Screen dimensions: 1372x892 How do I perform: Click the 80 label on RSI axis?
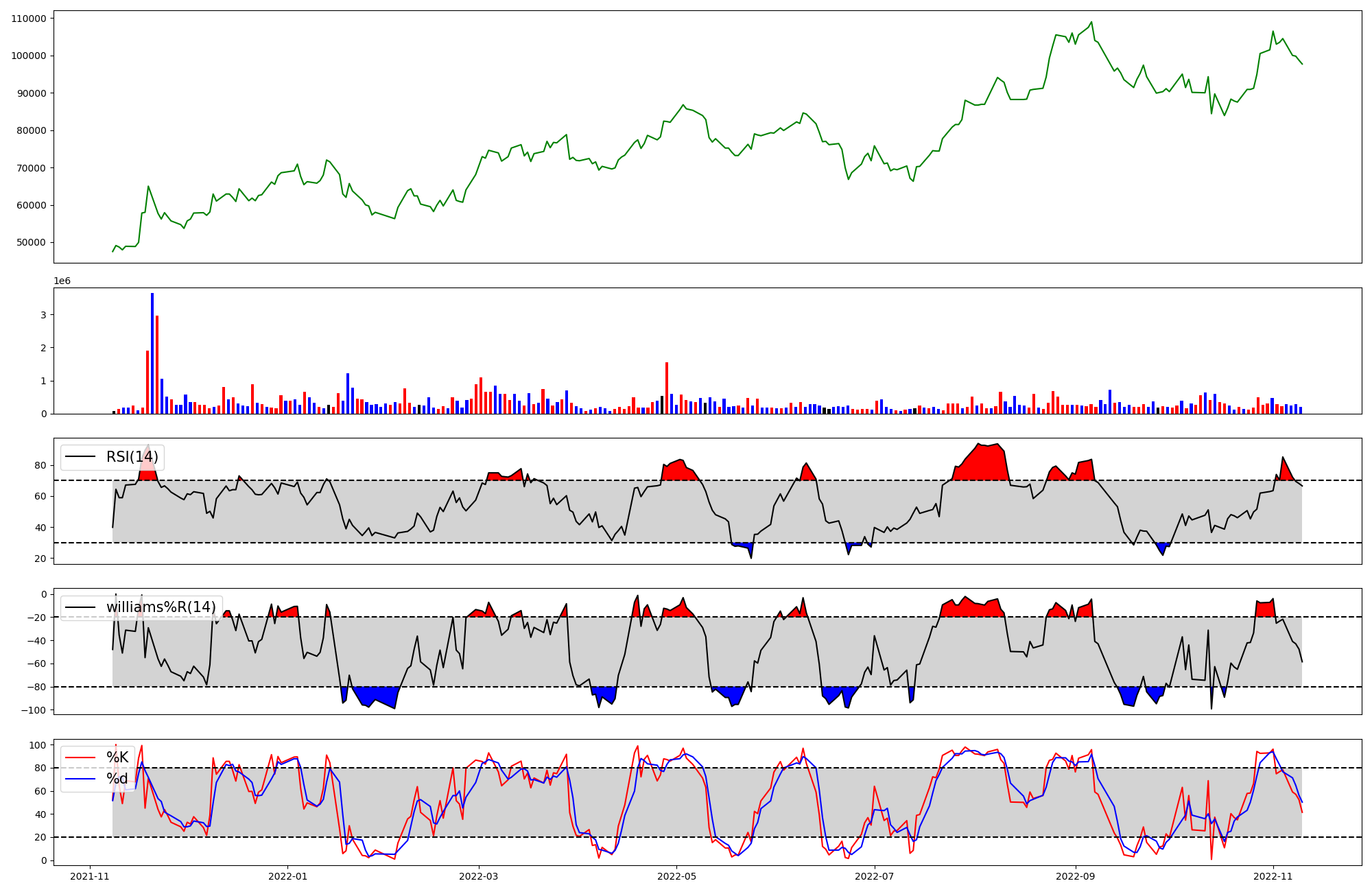point(40,465)
